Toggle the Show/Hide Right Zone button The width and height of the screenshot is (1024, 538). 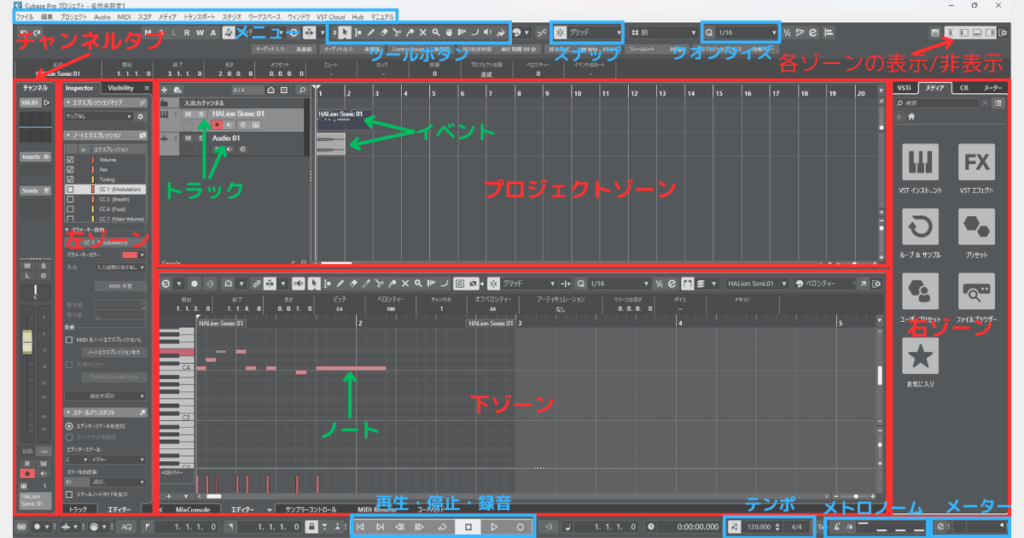coord(990,33)
